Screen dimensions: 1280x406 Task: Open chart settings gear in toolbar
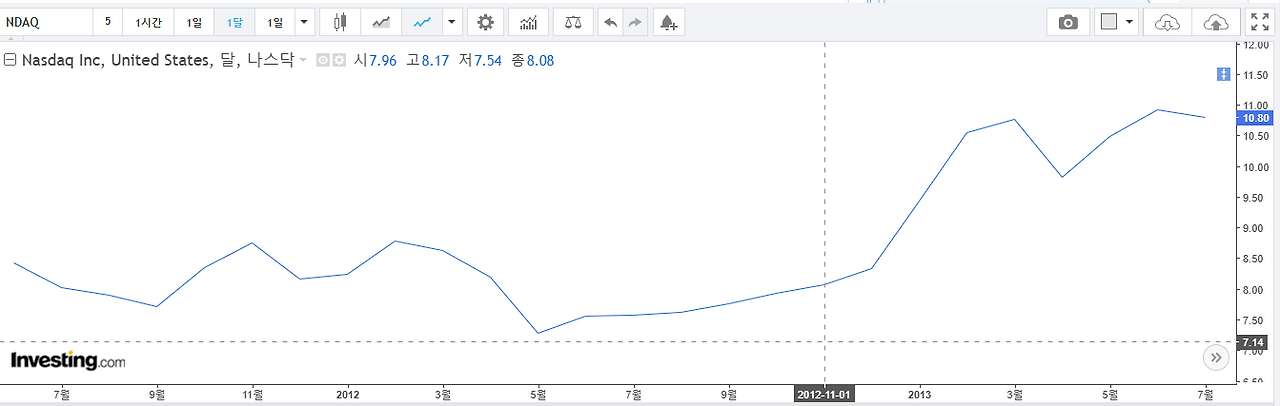pyautogui.click(x=486, y=22)
